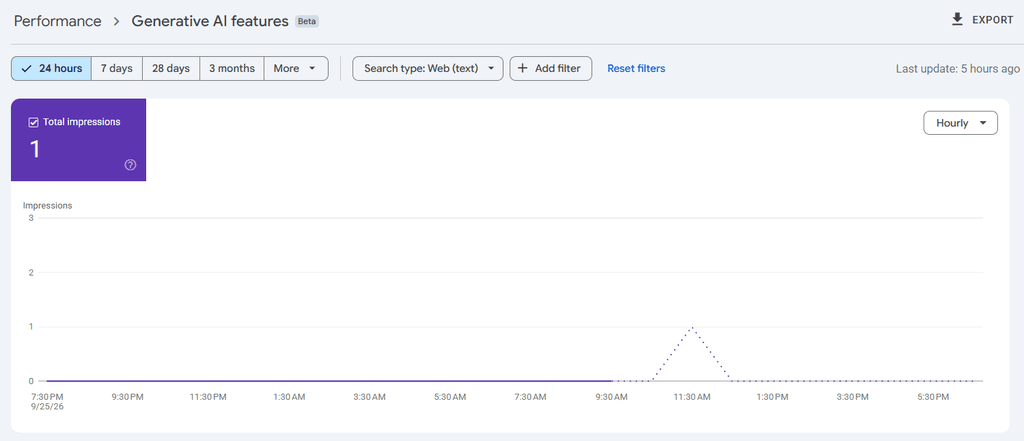Click the breadcrumb chevron separator
Viewport: 1024px width, 441px height.
click(x=116, y=21)
